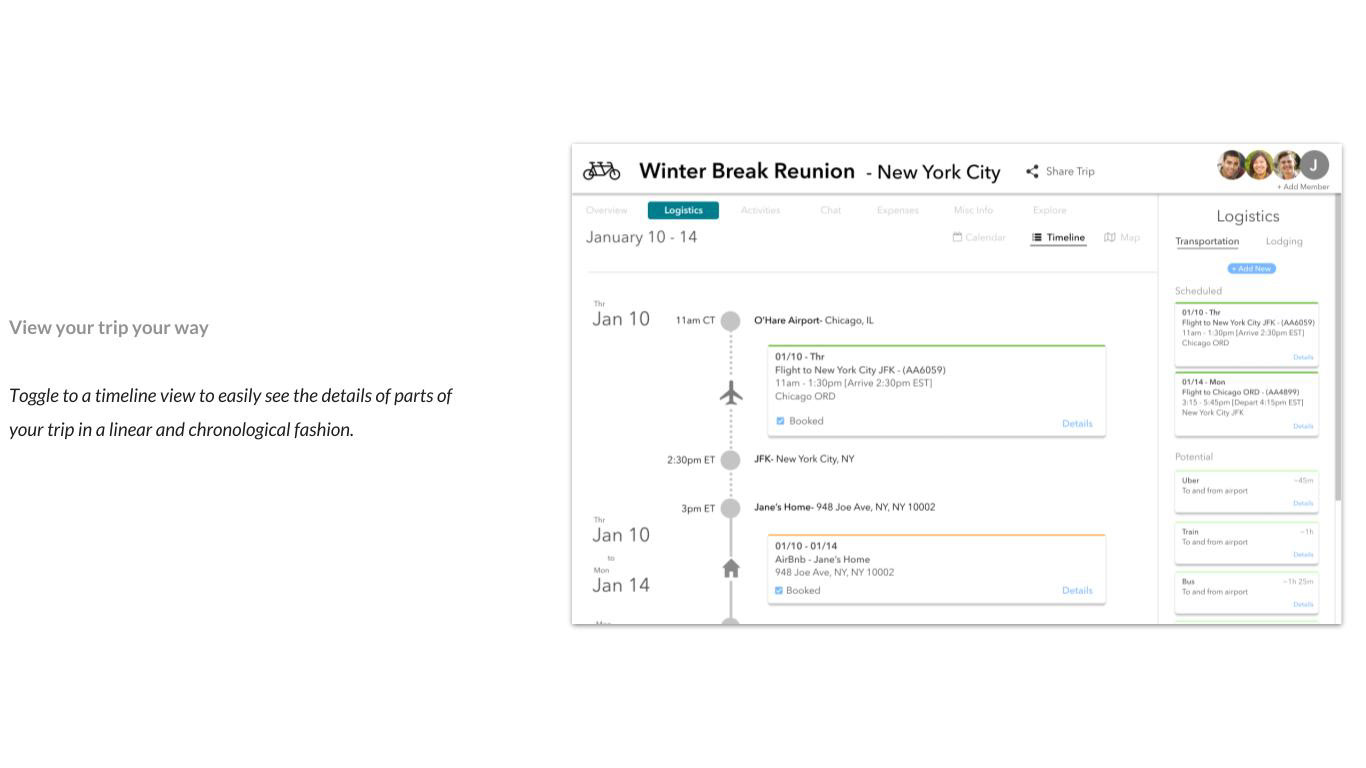Click + Add Member link
The width and height of the screenshot is (1366, 768).
coord(1303,187)
